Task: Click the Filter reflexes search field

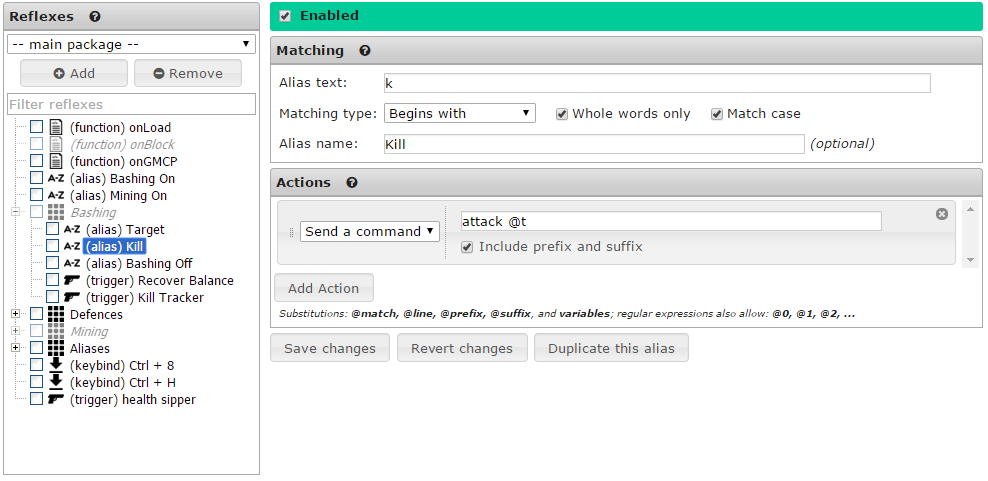Action: coord(131,104)
